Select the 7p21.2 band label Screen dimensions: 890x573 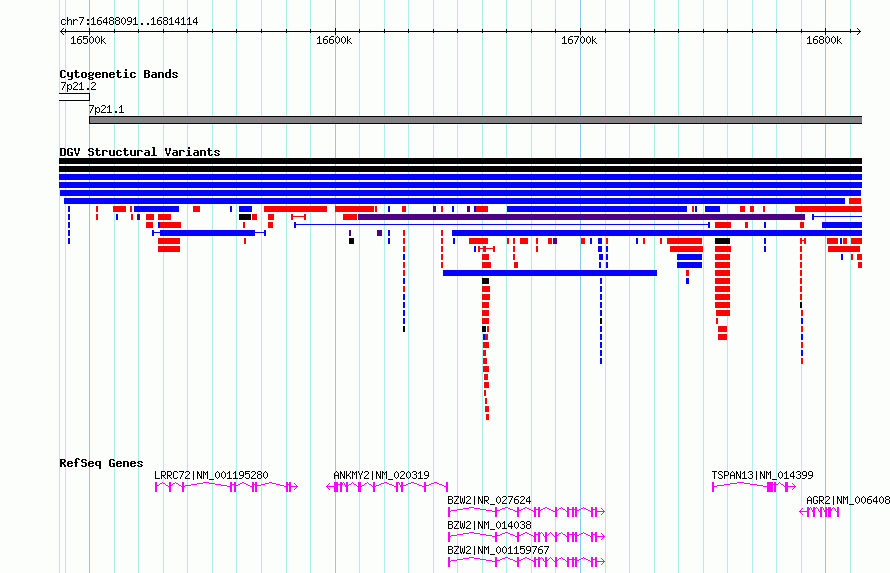[x=78, y=86]
